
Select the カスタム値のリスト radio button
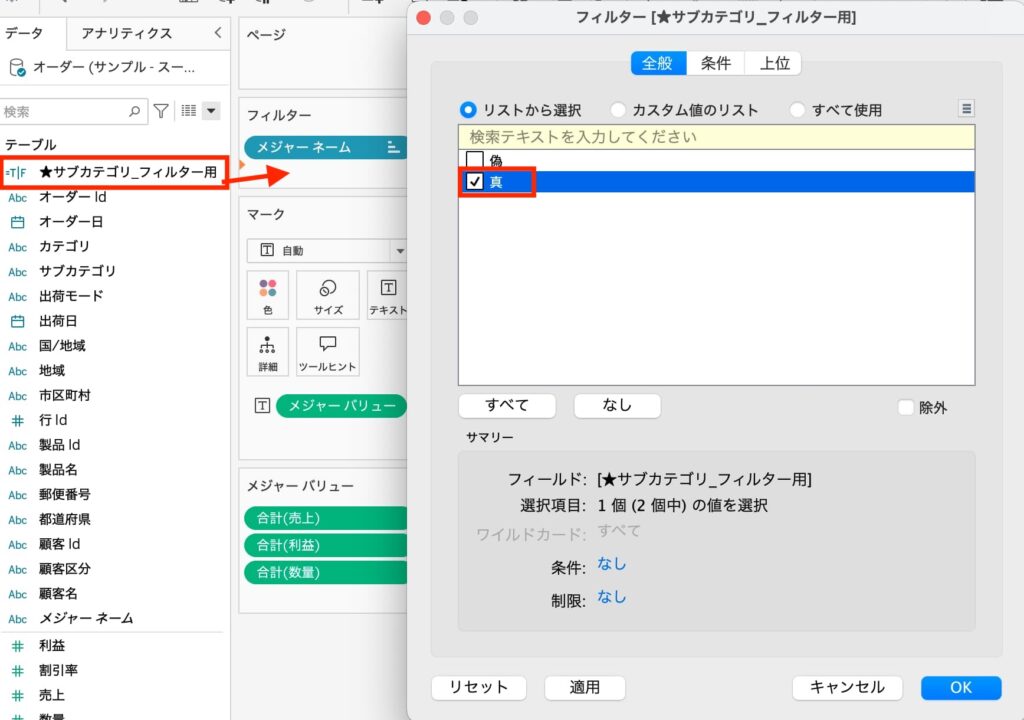619,110
